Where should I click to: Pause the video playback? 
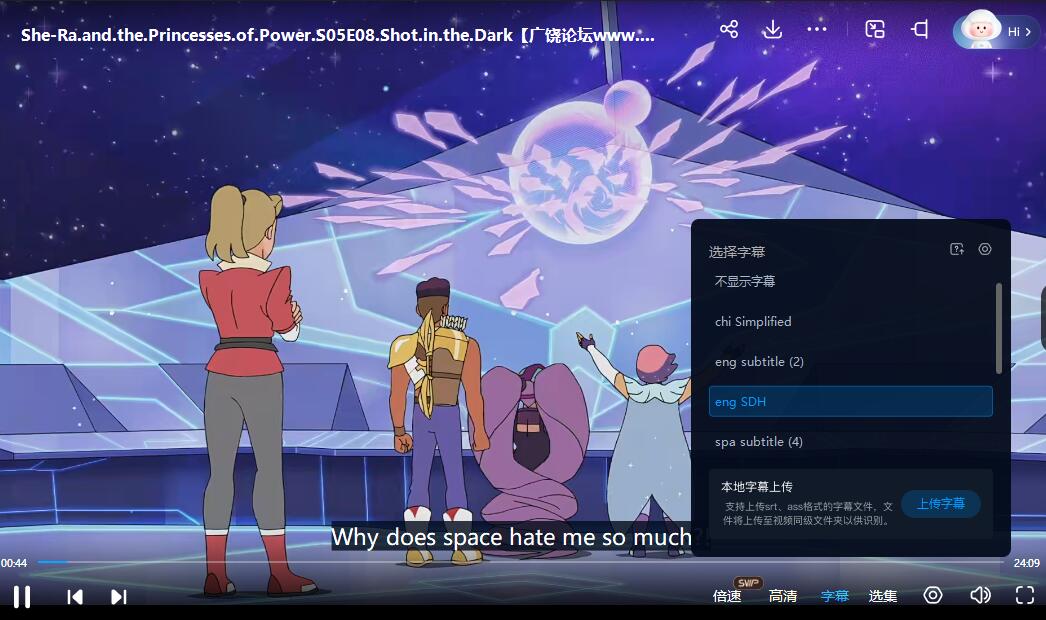22,596
